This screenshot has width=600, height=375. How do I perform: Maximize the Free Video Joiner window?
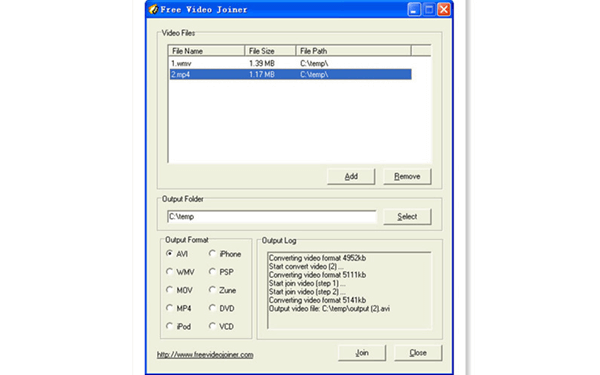(429, 10)
